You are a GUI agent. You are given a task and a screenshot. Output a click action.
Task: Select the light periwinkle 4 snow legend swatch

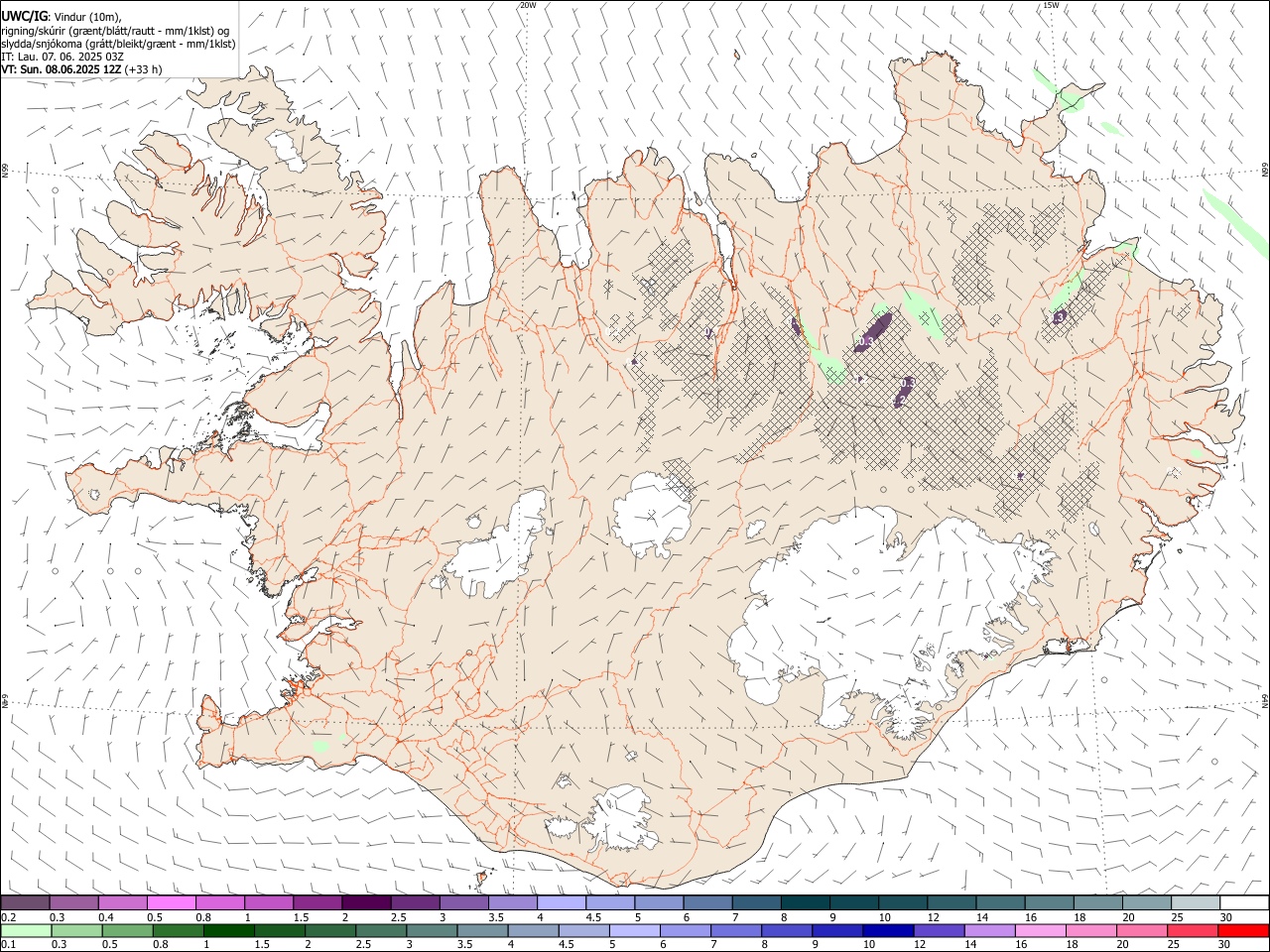562,903
